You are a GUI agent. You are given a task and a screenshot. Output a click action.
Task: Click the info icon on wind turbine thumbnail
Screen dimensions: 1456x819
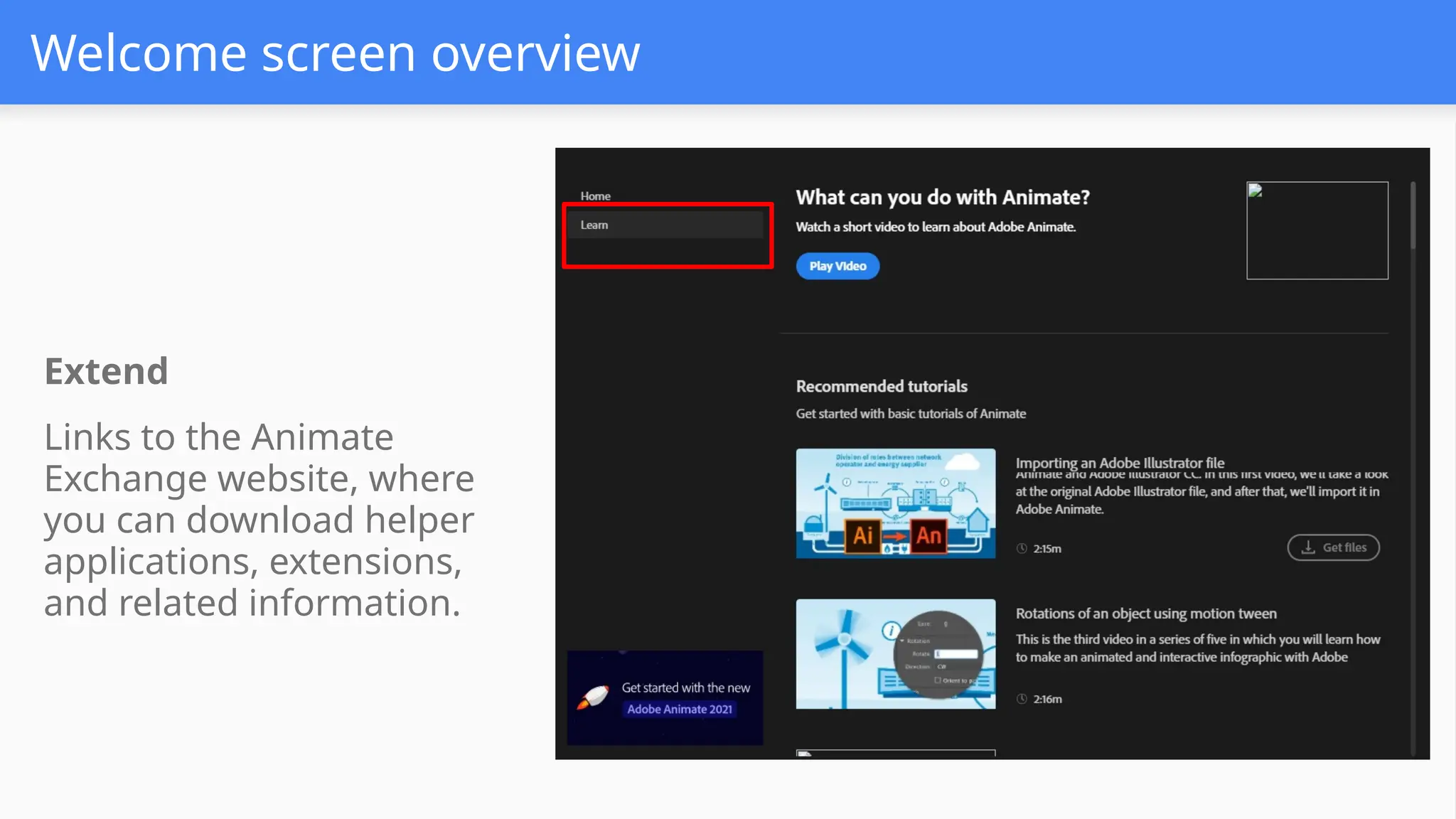(x=890, y=631)
